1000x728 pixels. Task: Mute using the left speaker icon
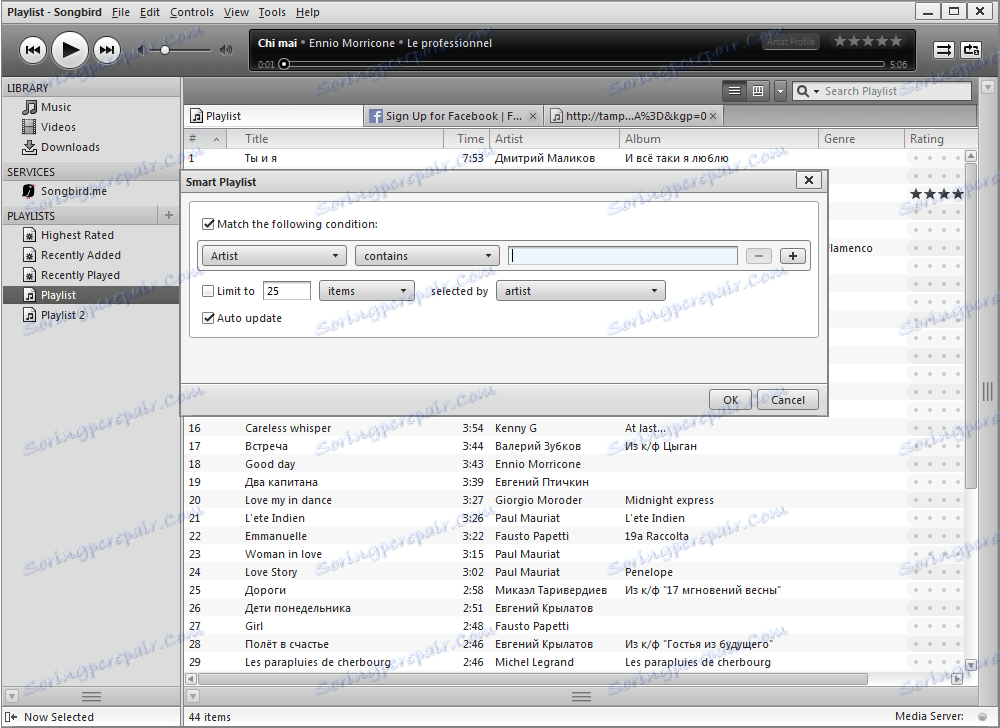(141, 50)
